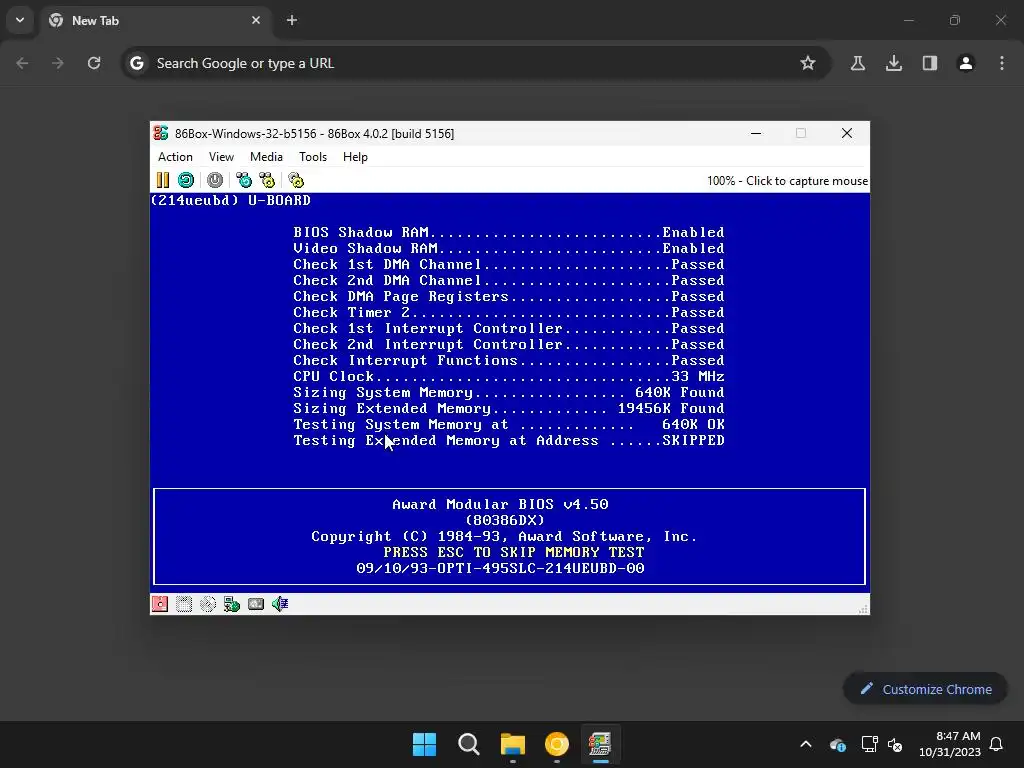1024x768 pixels.
Task: Minimize the 86Box window
Action: tap(756, 133)
